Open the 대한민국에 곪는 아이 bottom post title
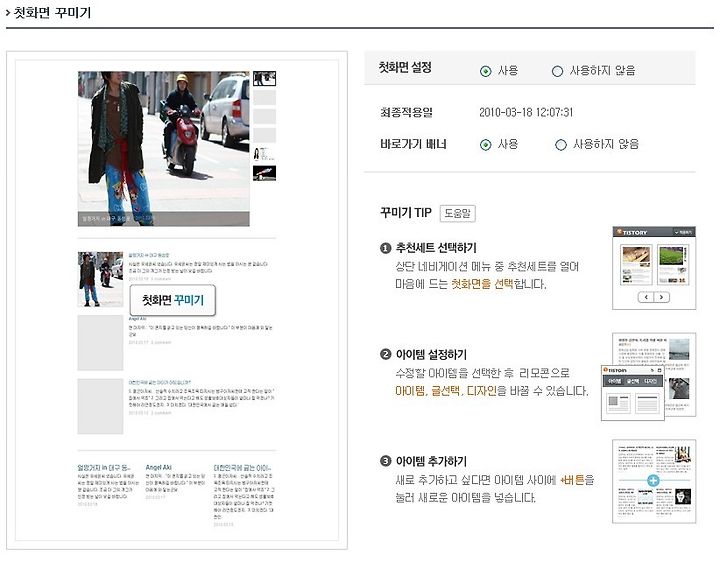Viewport: 720px width, 562px height. (242, 468)
